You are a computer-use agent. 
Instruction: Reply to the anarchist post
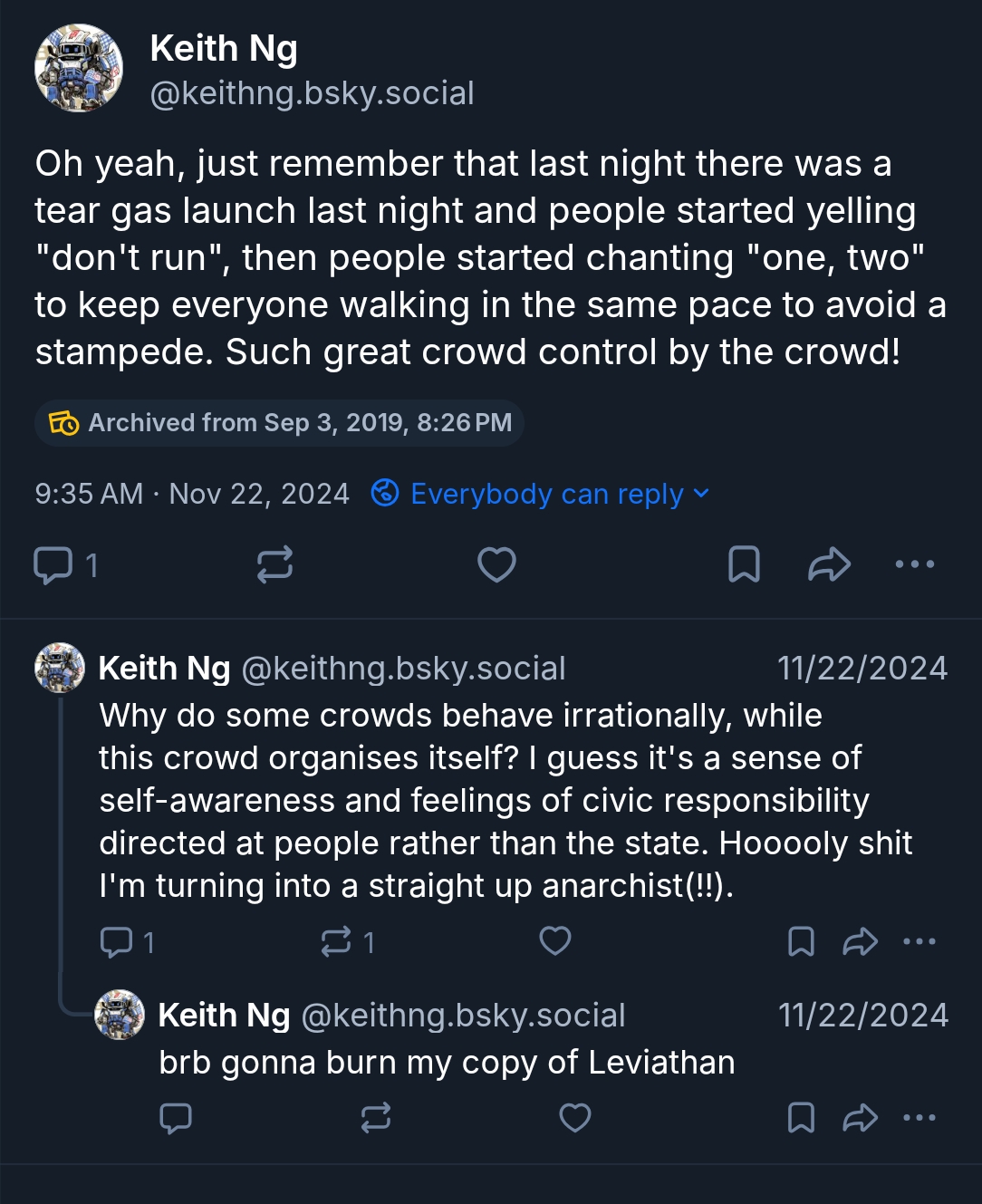[116, 941]
